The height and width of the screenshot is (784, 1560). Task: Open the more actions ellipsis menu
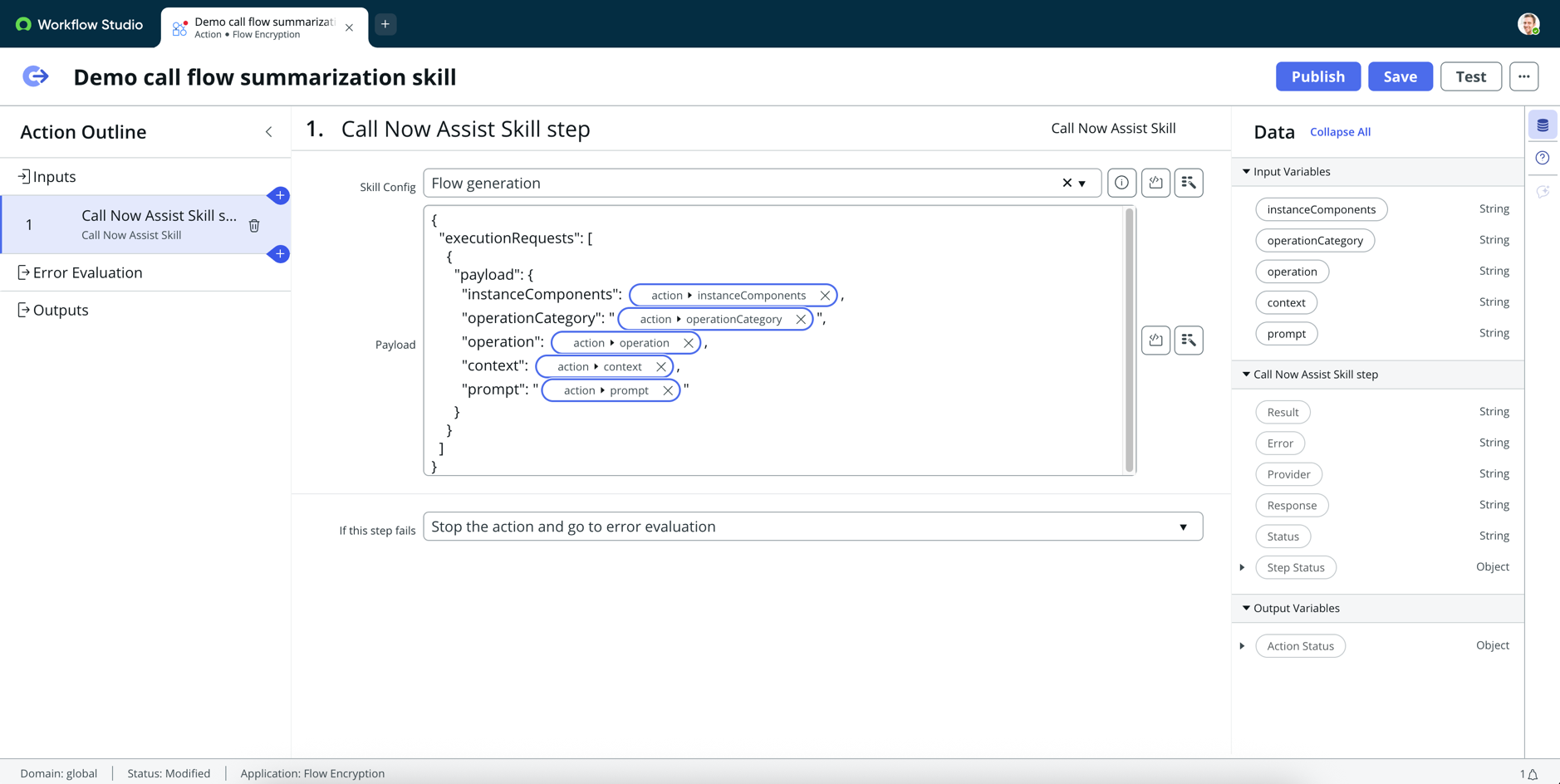pos(1523,76)
